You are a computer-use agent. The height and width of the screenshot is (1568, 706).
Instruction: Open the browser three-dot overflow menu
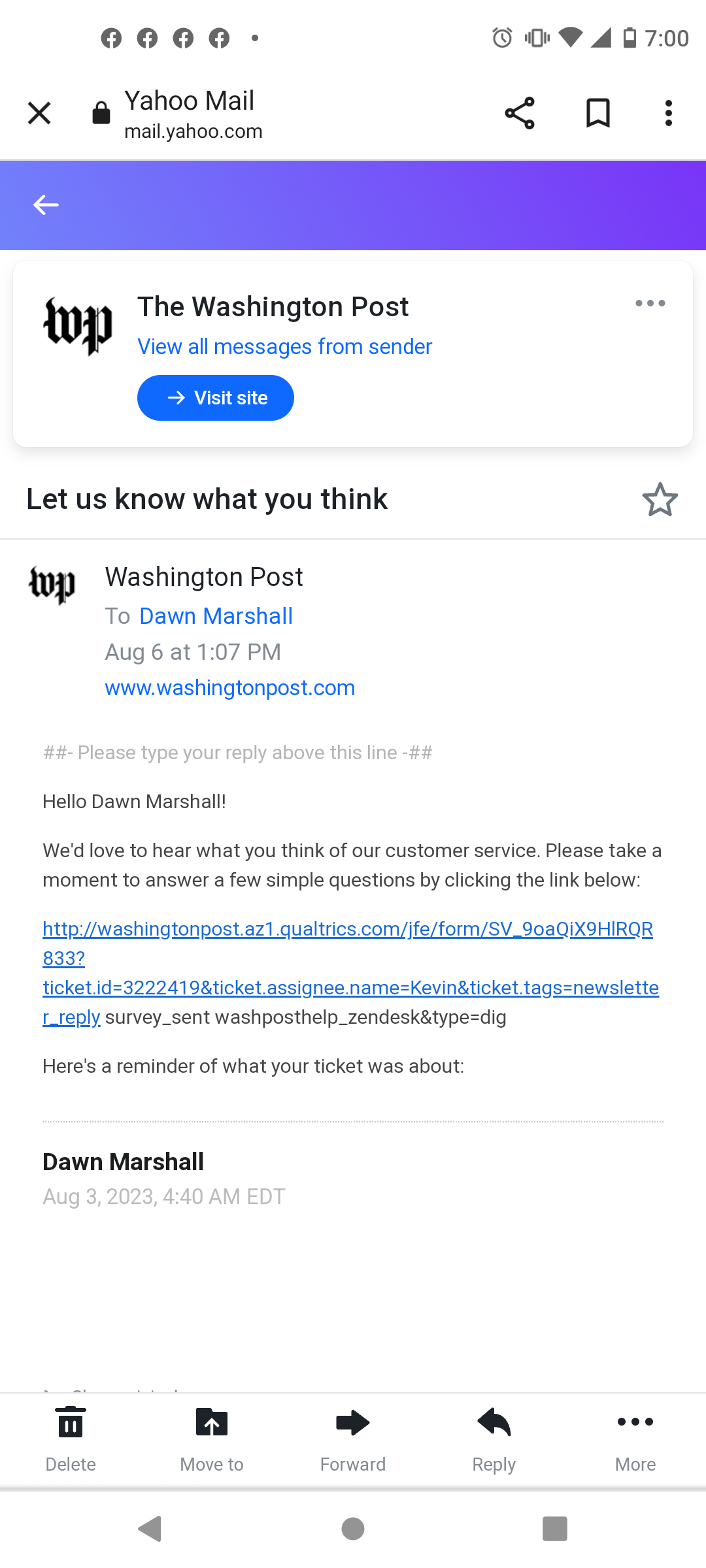click(x=668, y=114)
